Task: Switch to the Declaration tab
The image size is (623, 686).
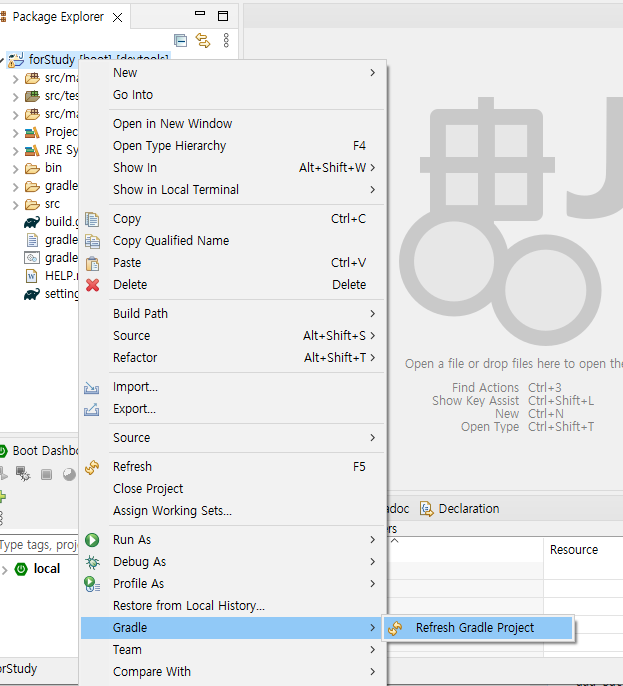Action: pyautogui.click(x=459, y=509)
